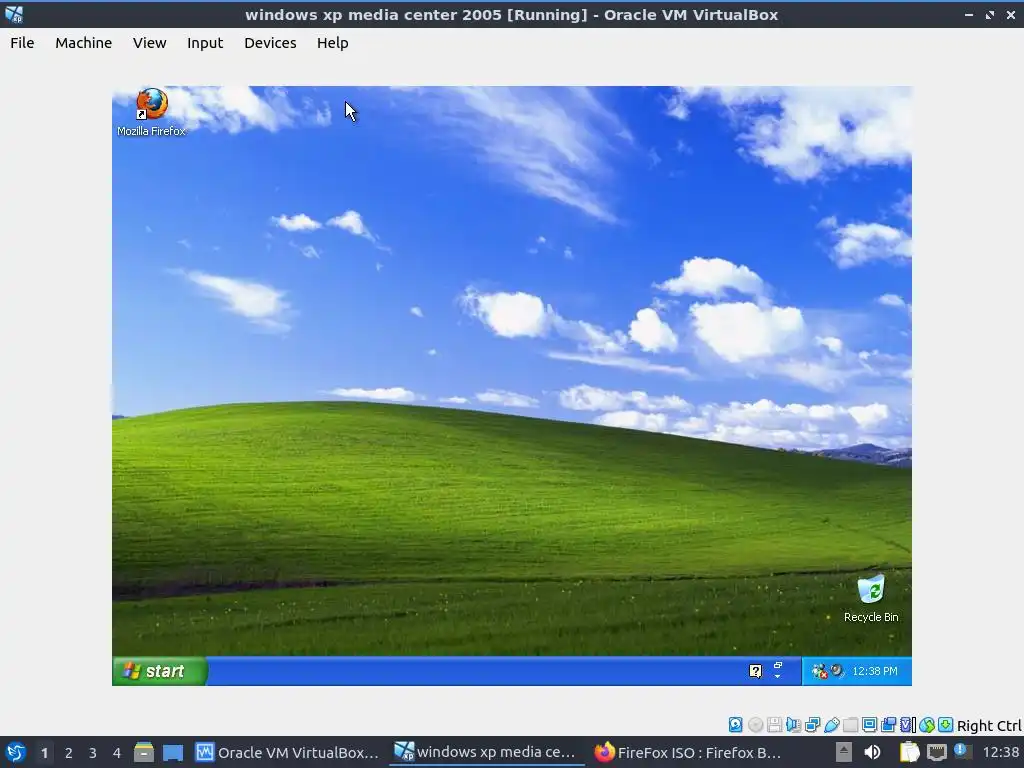Switch to workspace 3
1024x768 pixels.
(x=93, y=753)
